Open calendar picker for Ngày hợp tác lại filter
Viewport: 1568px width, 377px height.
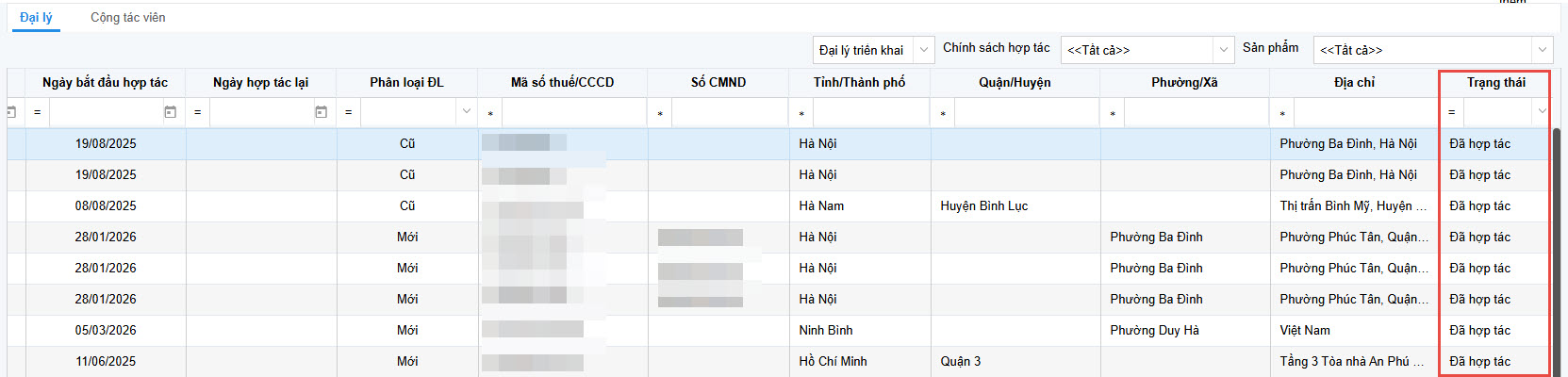click(x=322, y=112)
